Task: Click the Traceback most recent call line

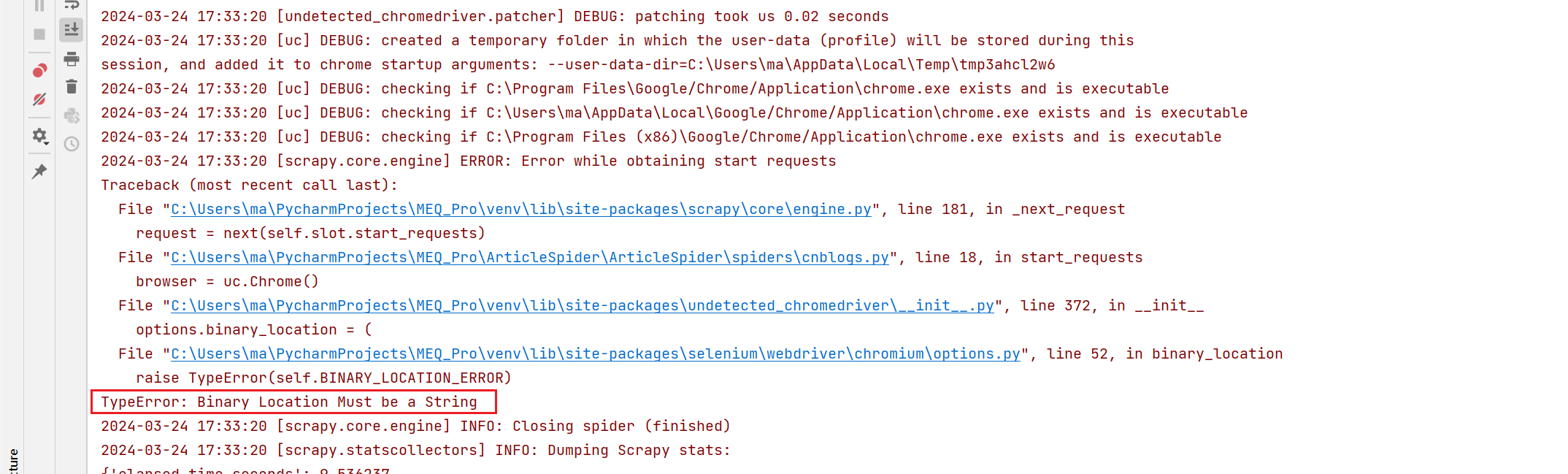Action: [x=249, y=186]
